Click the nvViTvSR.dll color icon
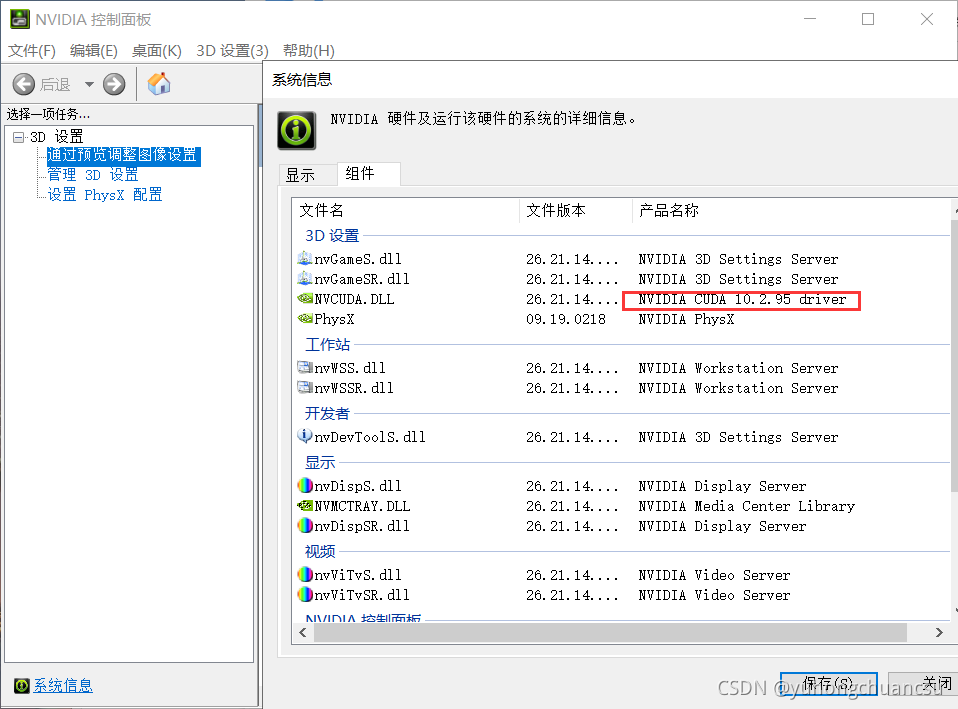The image size is (958, 709). point(304,595)
